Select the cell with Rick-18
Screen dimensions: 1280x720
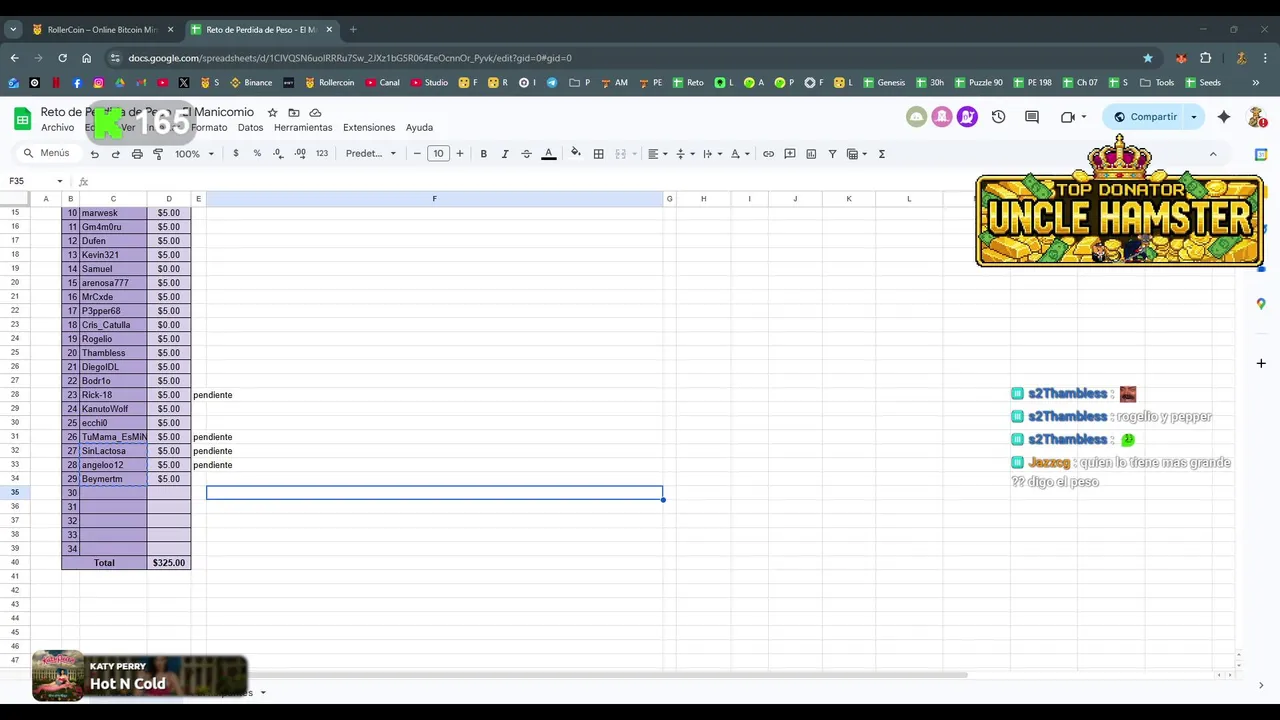click(113, 395)
